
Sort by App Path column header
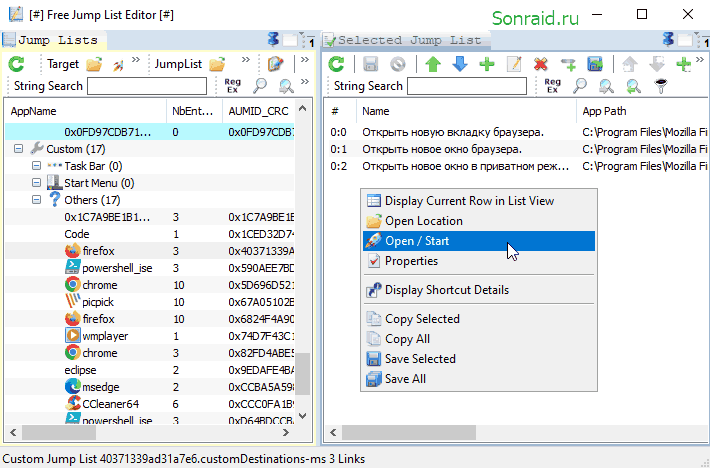click(642, 111)
